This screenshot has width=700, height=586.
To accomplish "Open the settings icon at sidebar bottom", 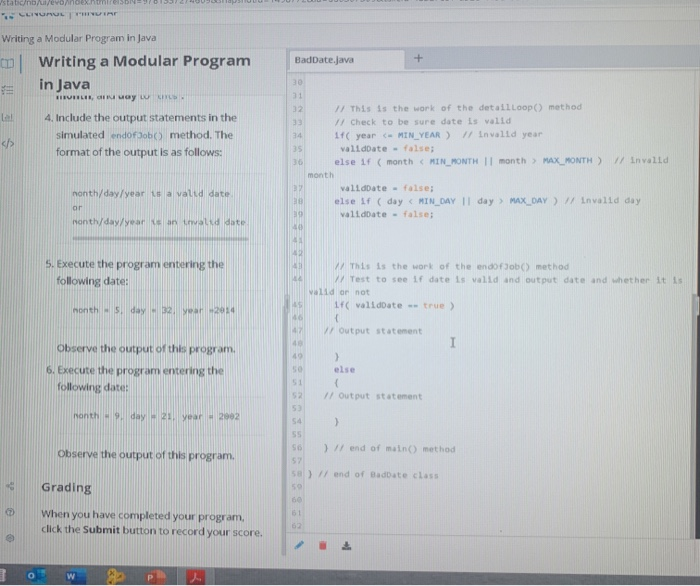I will tap(10, 538).
